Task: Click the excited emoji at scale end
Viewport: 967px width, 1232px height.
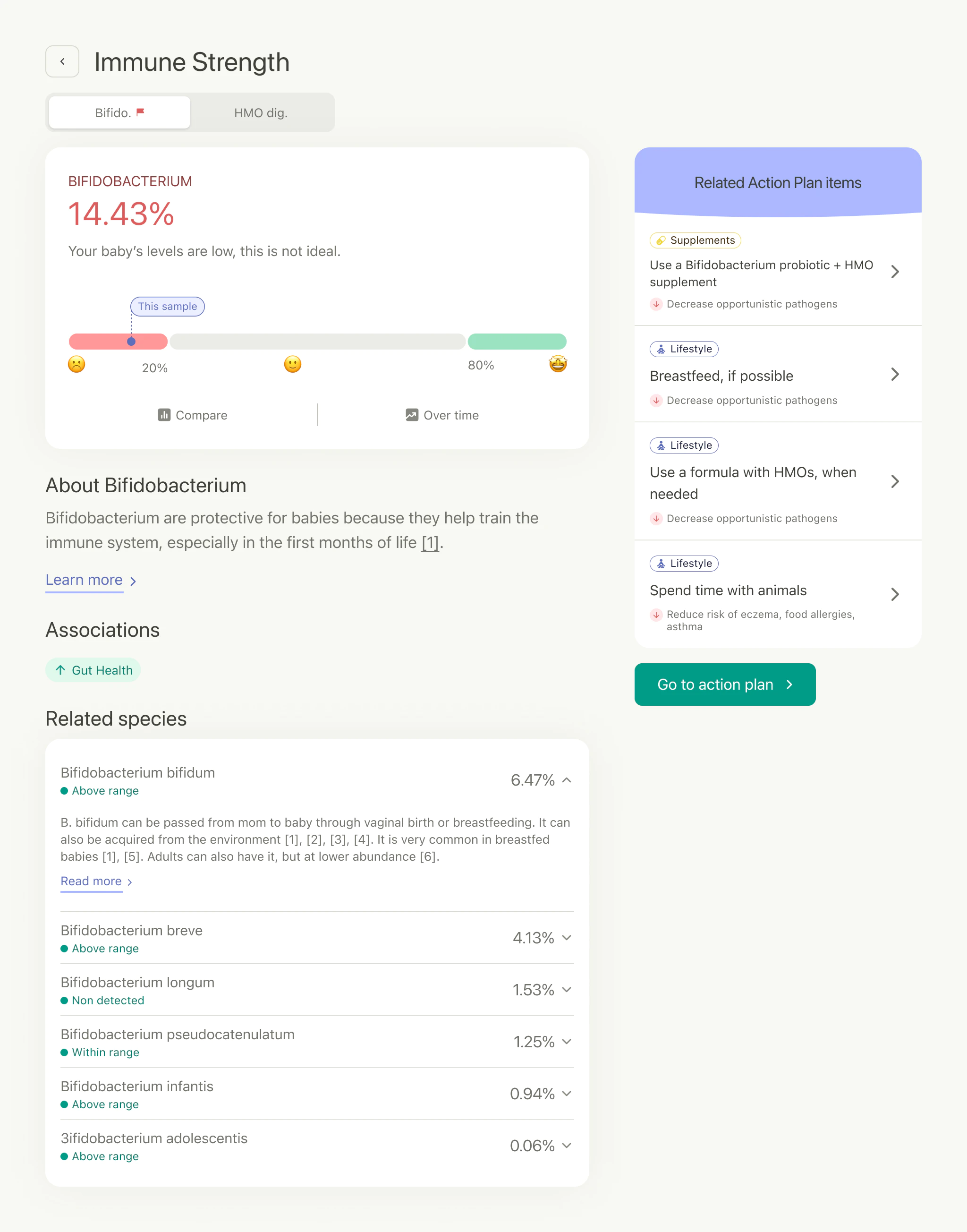Action: [x=558, y=364]
